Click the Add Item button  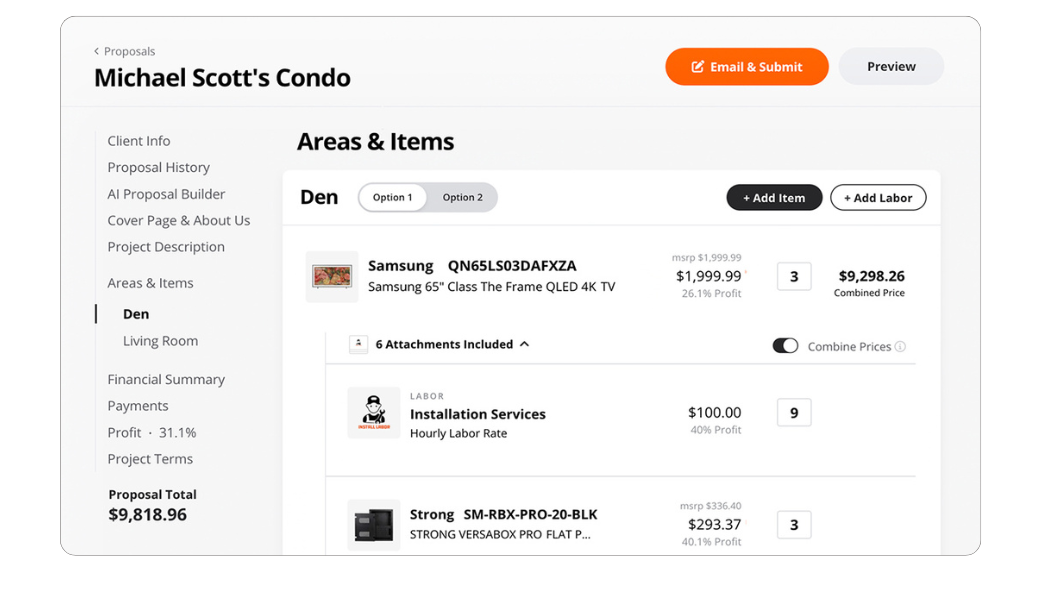[x=774, y=198]
